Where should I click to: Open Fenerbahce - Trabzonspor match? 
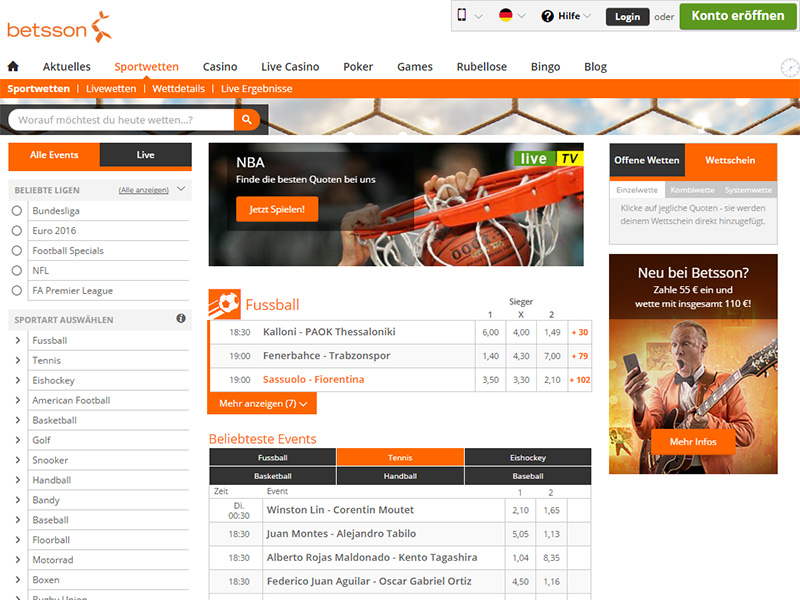point(327,356)
